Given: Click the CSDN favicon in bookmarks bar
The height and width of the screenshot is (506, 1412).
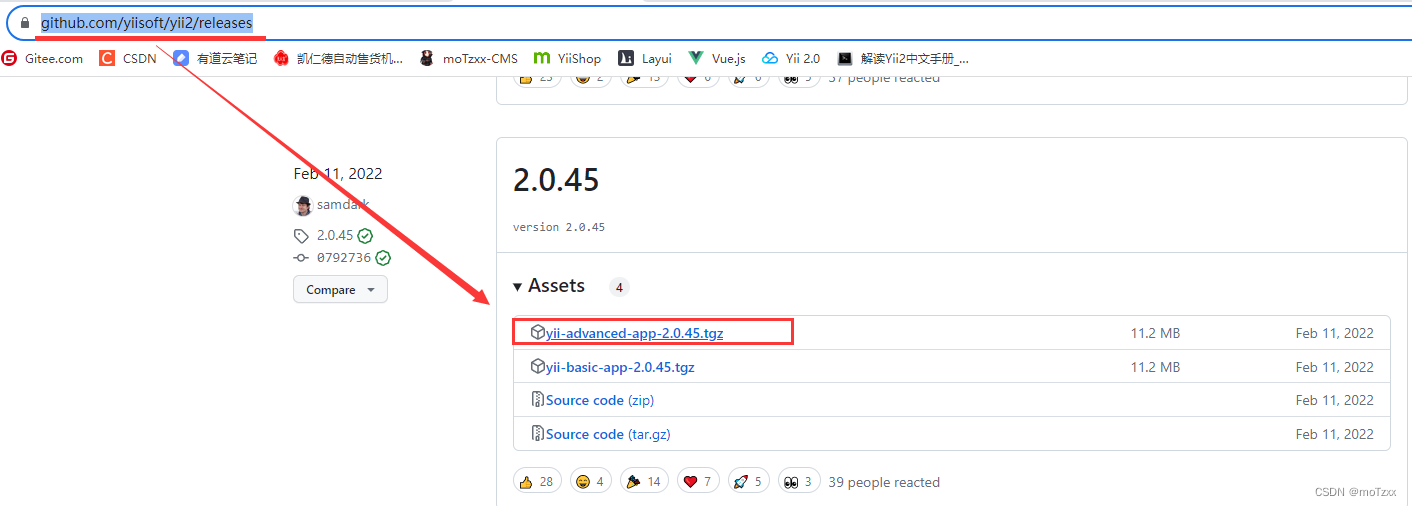Looking at the screenshot, I should pos(107,58).
